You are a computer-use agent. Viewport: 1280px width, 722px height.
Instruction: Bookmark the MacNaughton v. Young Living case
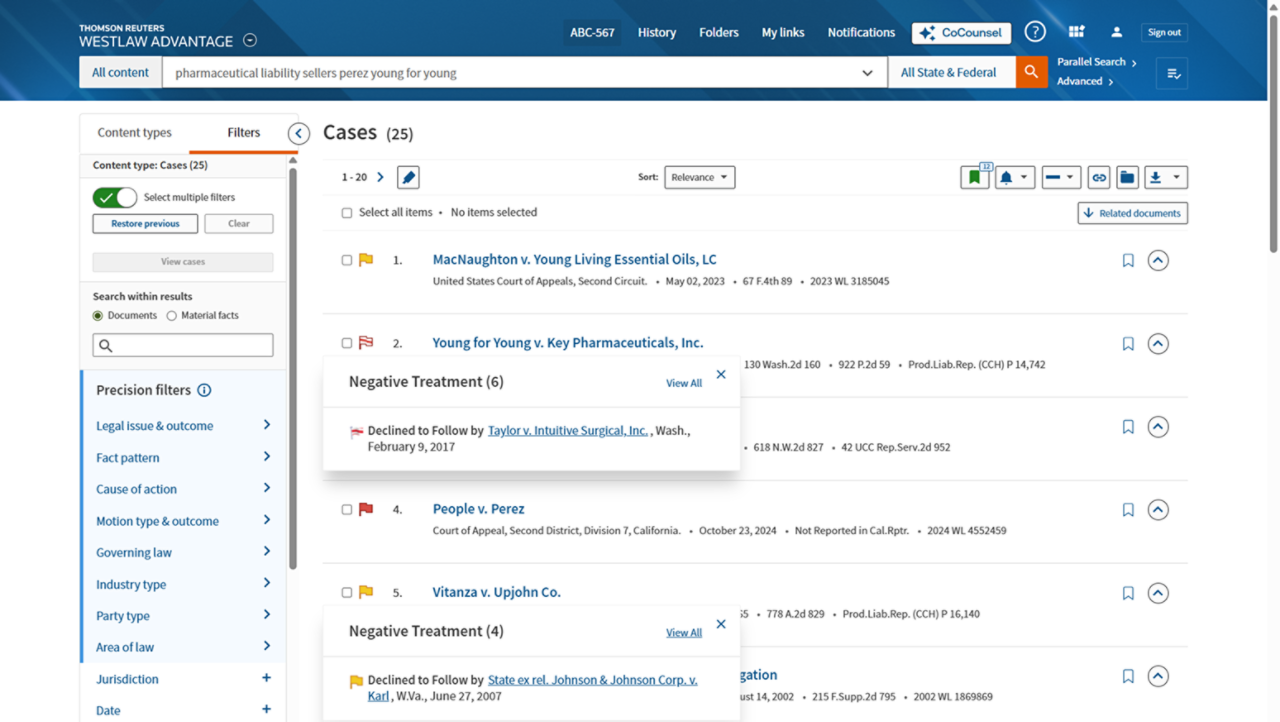pos(1128,260)
